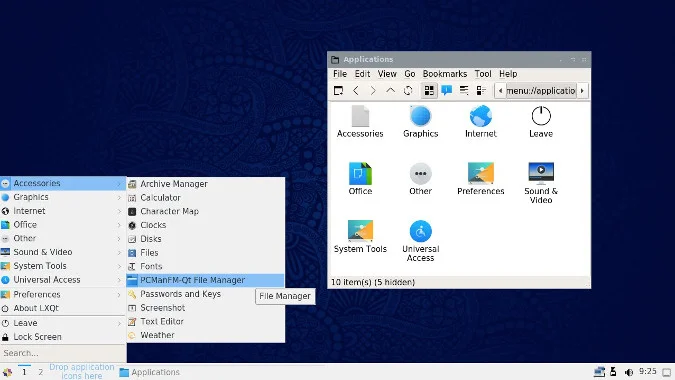
Task: Expand Other submenu in start menu
Action: tap(62, 238)
